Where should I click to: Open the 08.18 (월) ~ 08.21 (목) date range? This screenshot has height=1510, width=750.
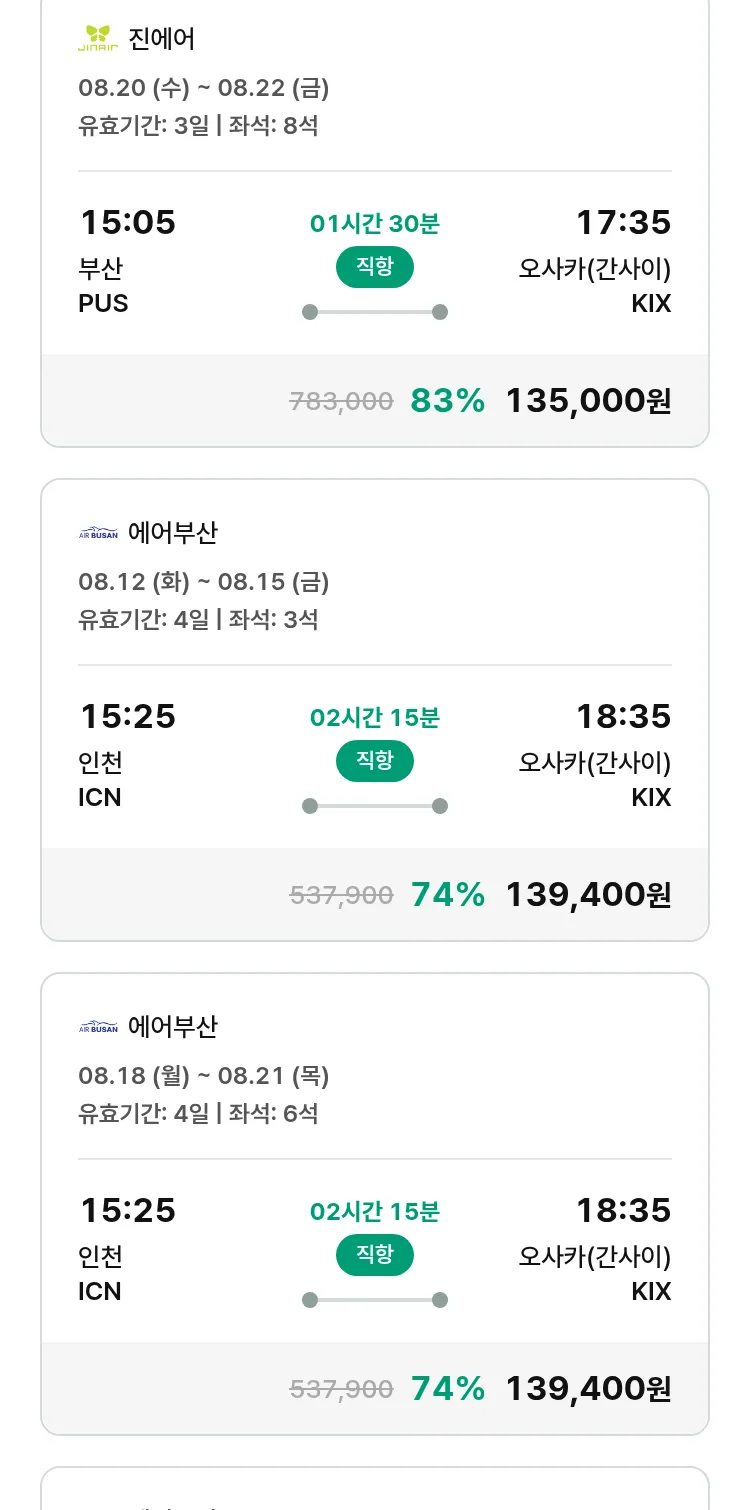[x=204, y=1076]
